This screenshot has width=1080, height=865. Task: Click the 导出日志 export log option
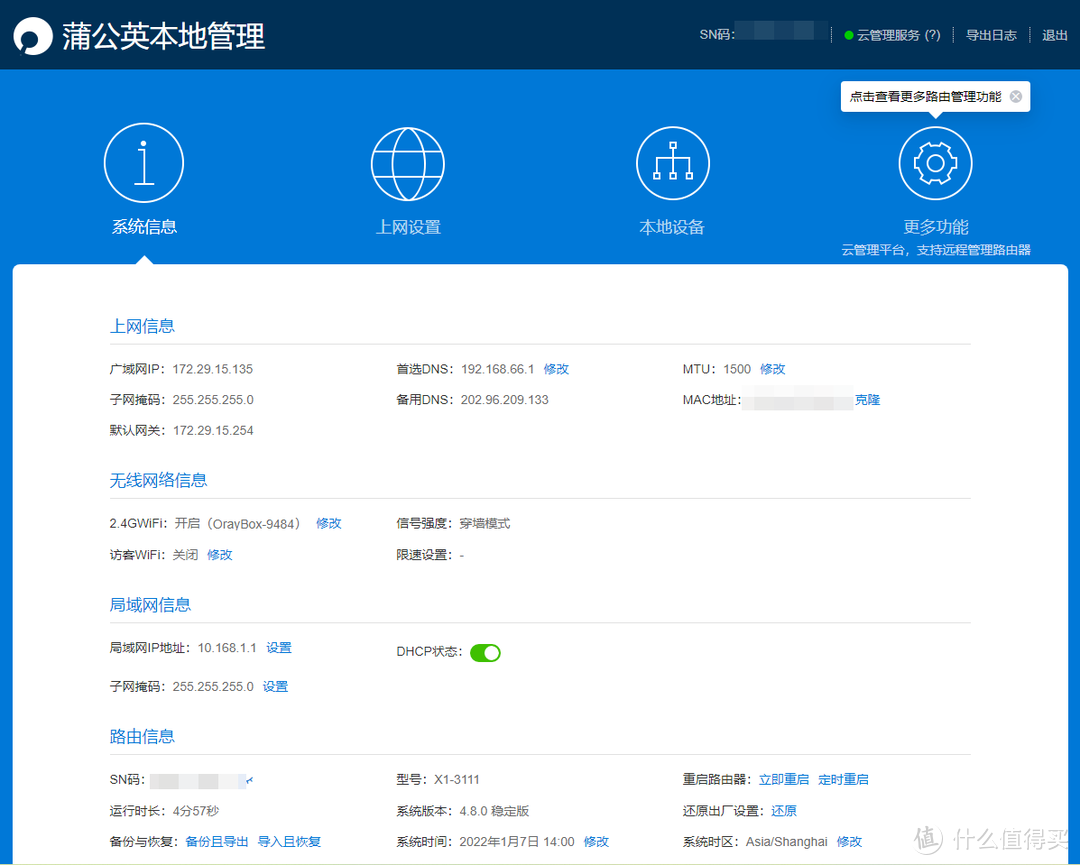[991, 34]
